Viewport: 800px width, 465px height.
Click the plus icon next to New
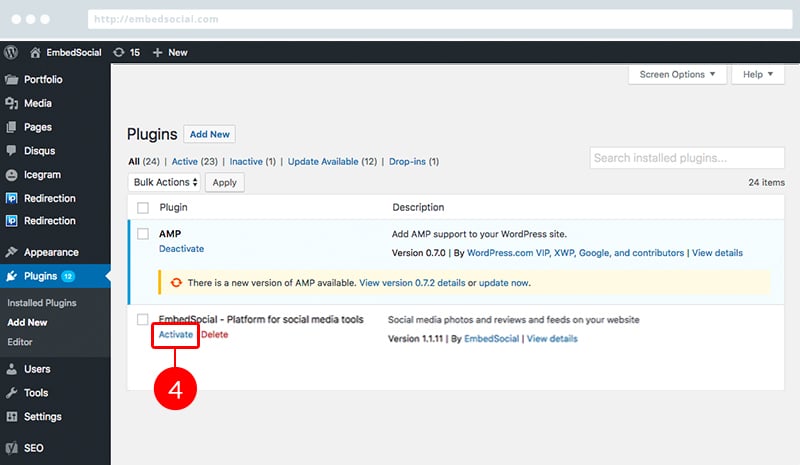(x=157, y=53)
